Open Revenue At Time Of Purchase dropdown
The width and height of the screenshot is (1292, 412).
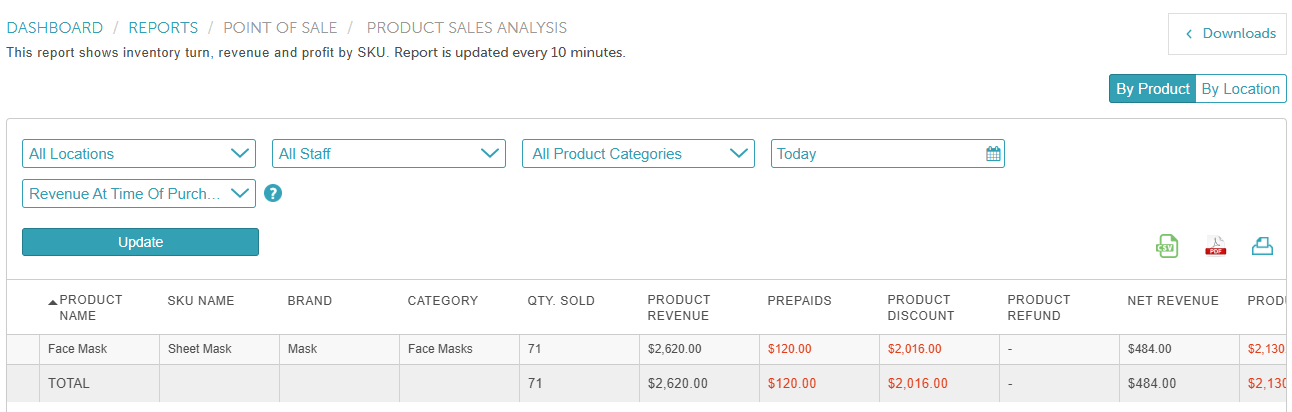138,194
